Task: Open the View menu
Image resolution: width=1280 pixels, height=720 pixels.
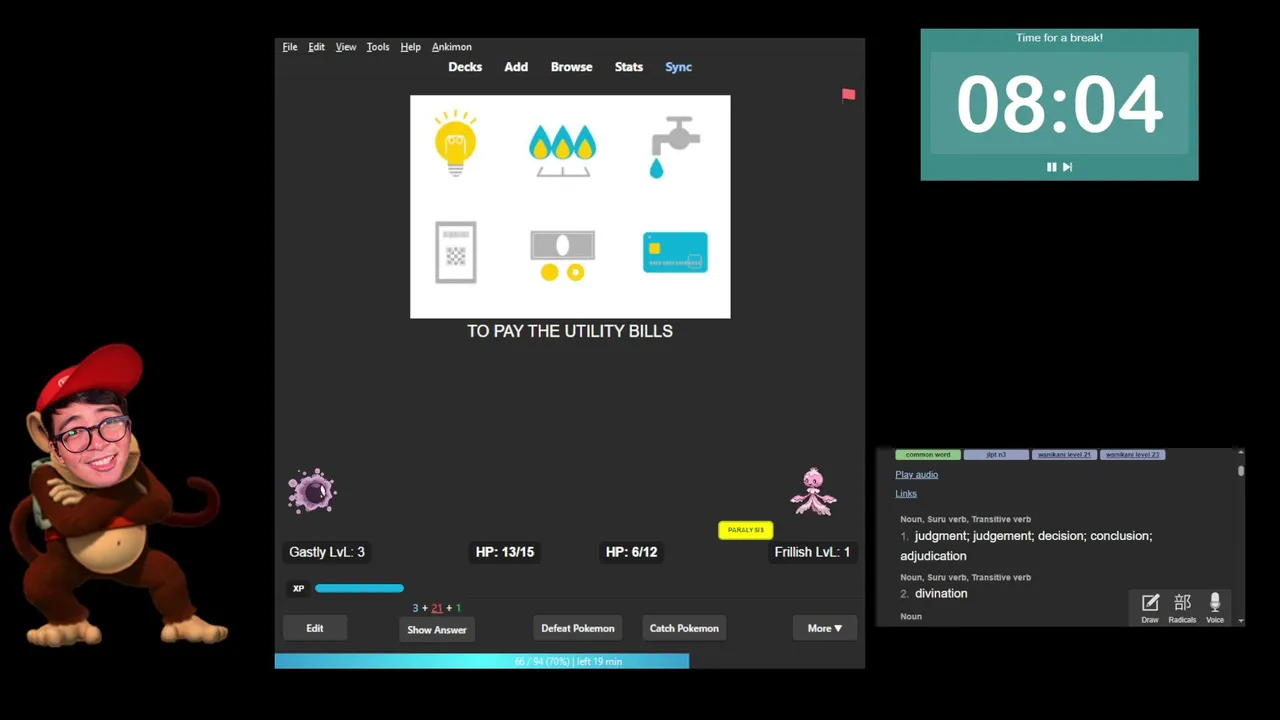Action: pyautogui.click(x=346, y=47)
